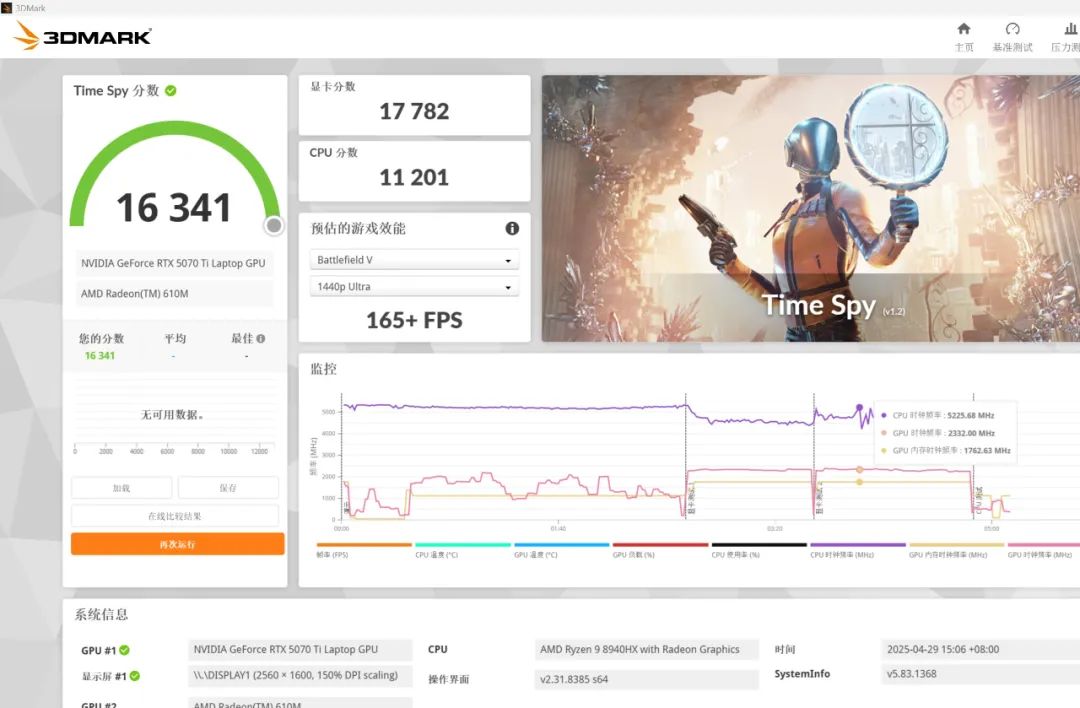Click the Time Spy title on the banner
This screenshot has height=708, width=1080.
819,305
